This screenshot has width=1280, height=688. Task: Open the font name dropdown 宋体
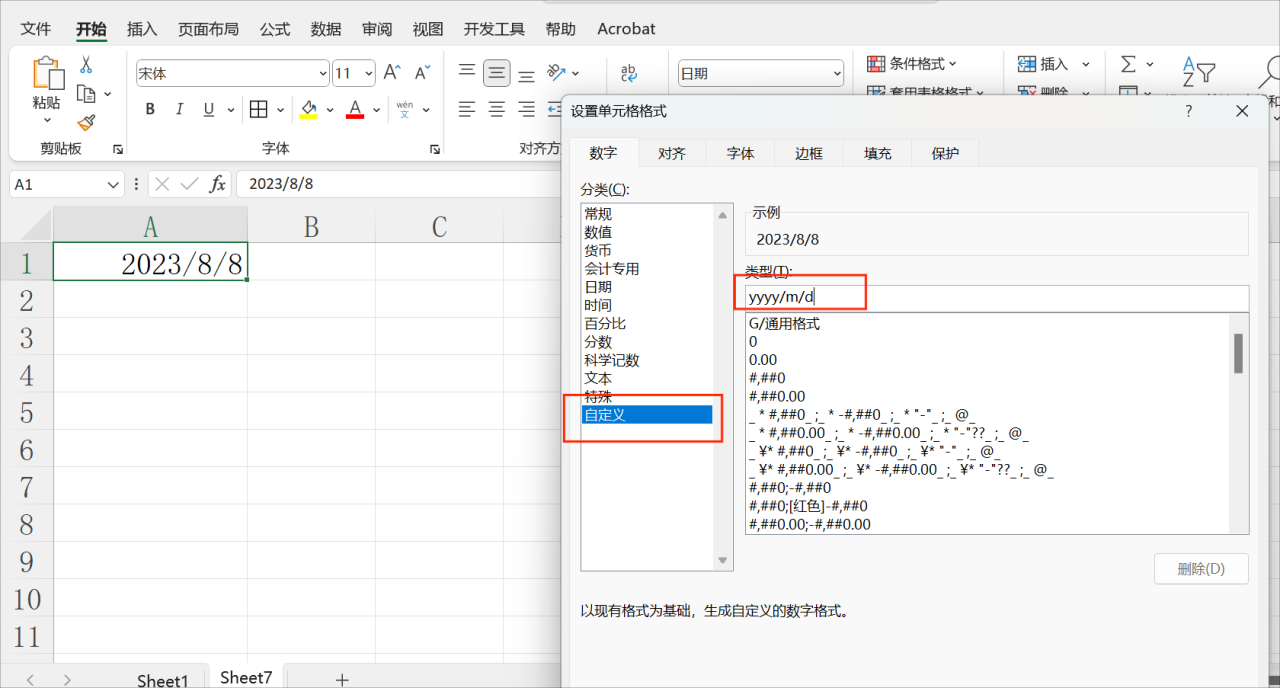tap(322, 73)
